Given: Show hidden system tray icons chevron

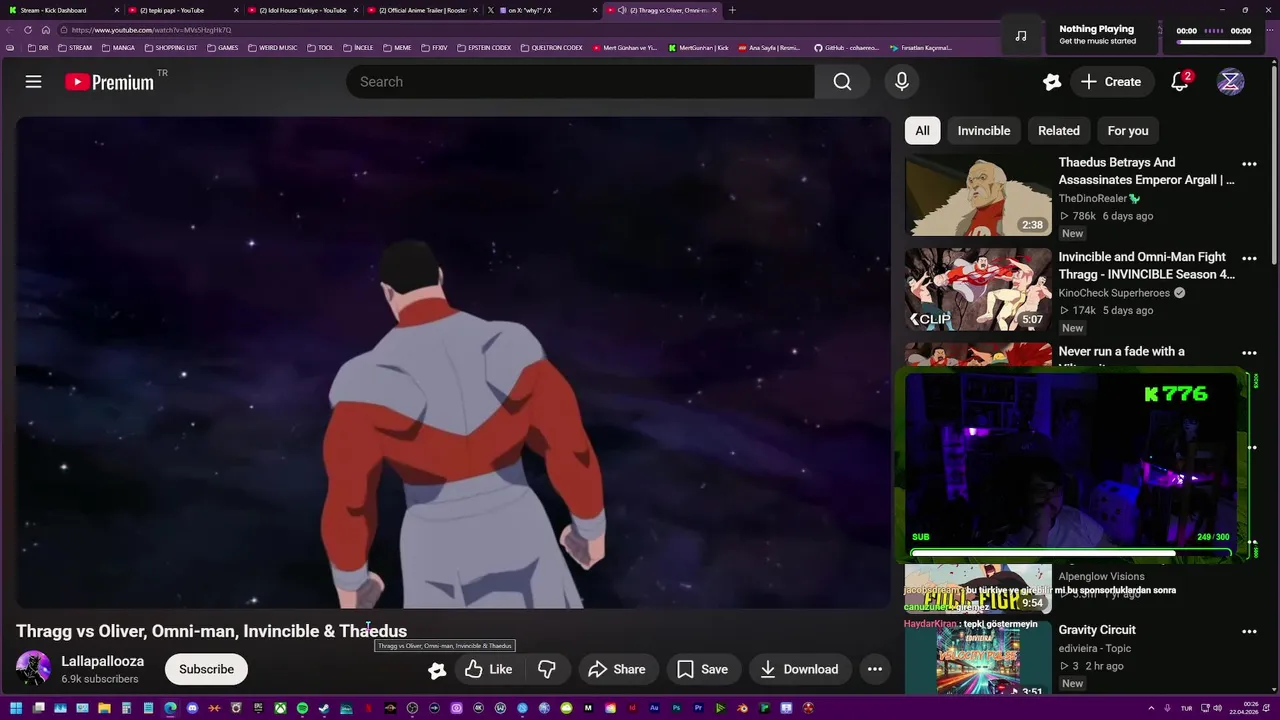Looking at the screenshot, I should coord(1151,709).
